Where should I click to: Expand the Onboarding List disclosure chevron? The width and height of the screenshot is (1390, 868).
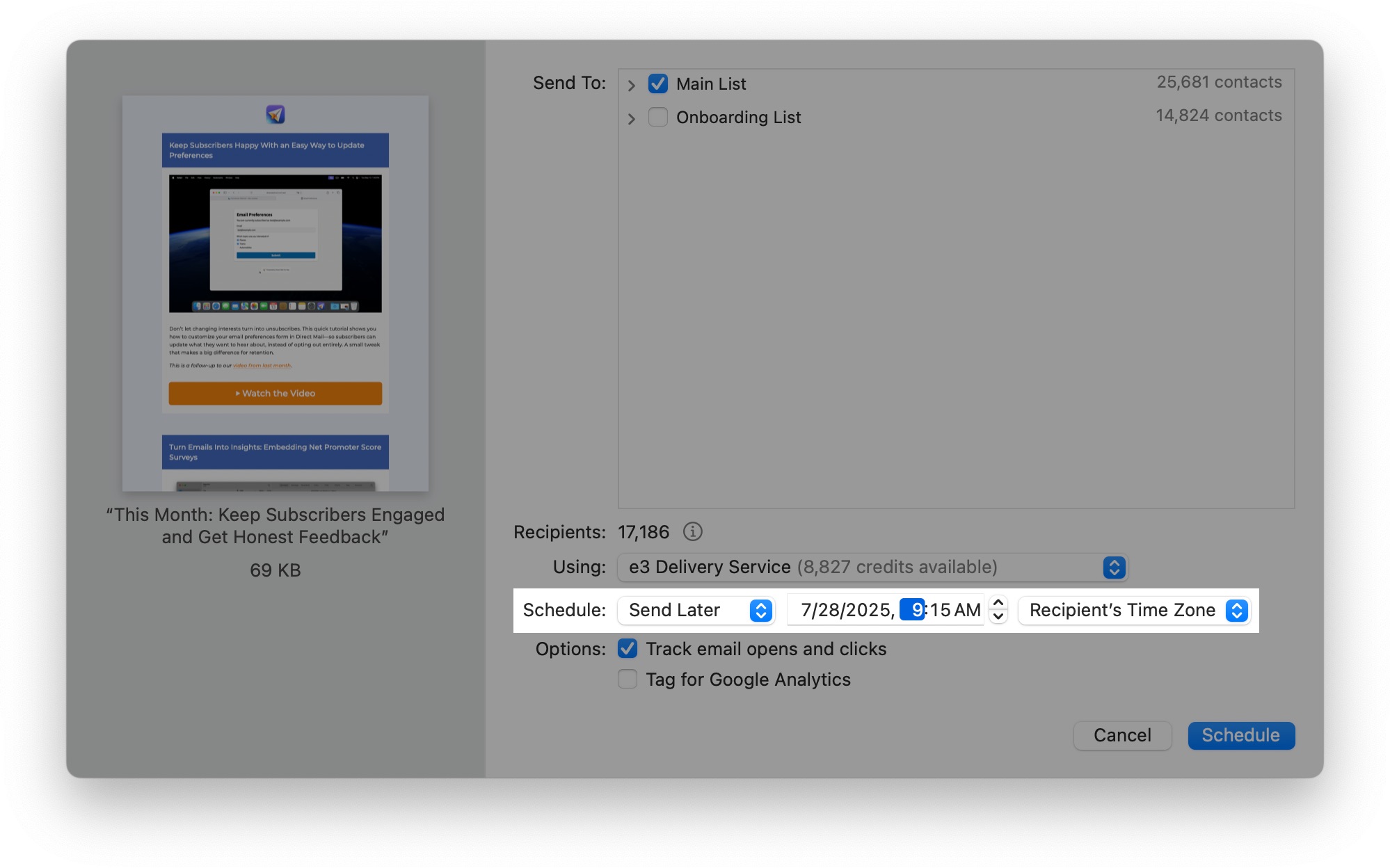(632, 118)
